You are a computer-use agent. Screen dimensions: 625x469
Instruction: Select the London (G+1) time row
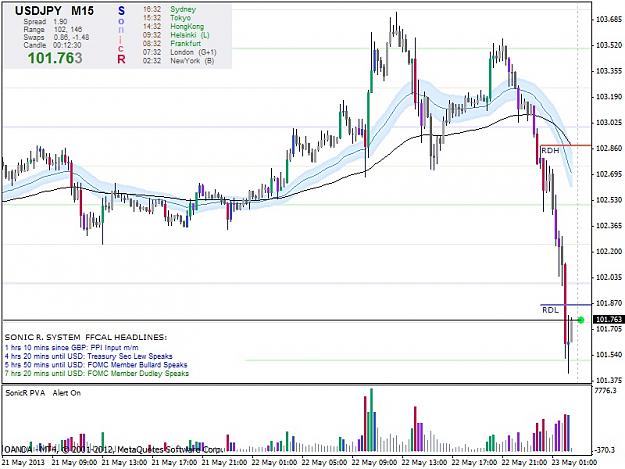tap(179, 52)
